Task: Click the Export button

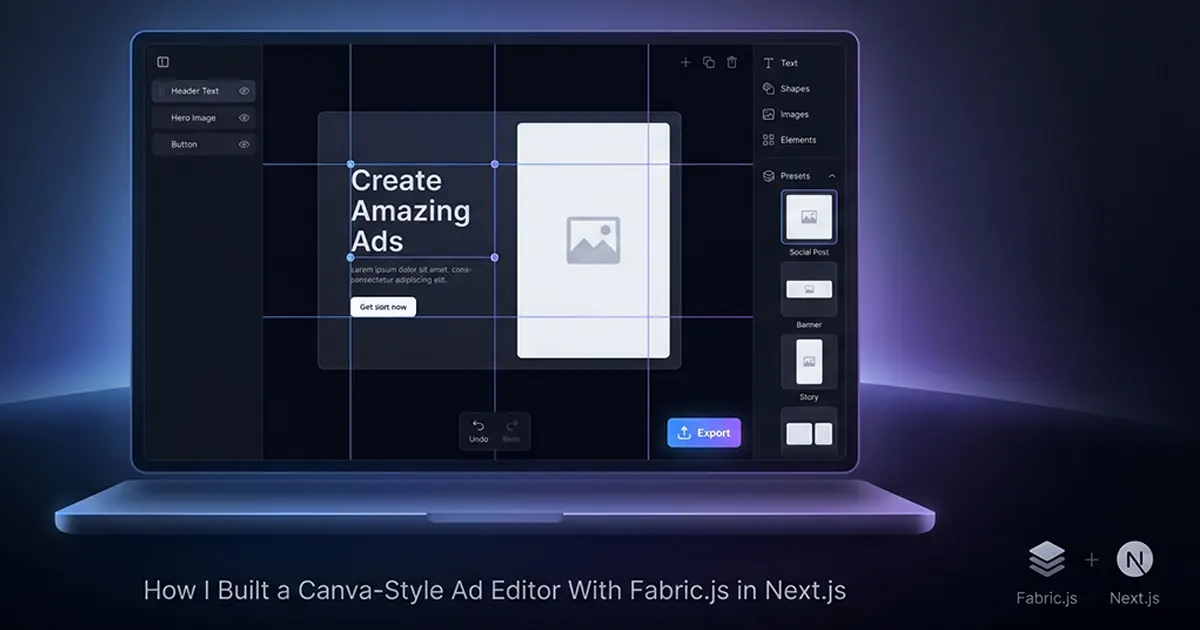Action: pyautogui.click(x=704, y=432)
